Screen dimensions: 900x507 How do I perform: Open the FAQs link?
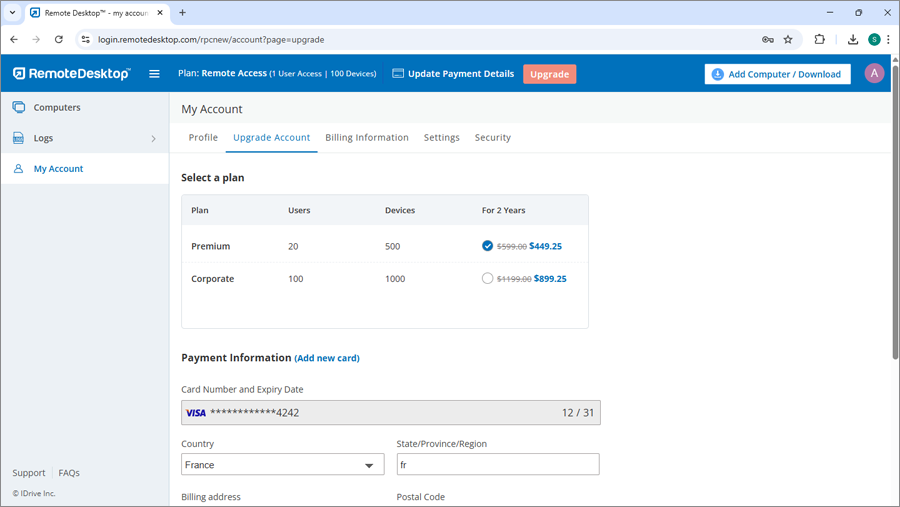tap(69, 473)
